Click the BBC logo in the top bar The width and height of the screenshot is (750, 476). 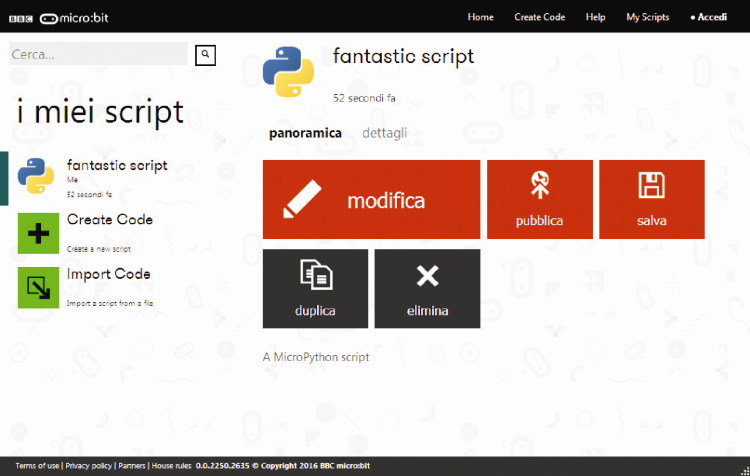click(21, 19)
